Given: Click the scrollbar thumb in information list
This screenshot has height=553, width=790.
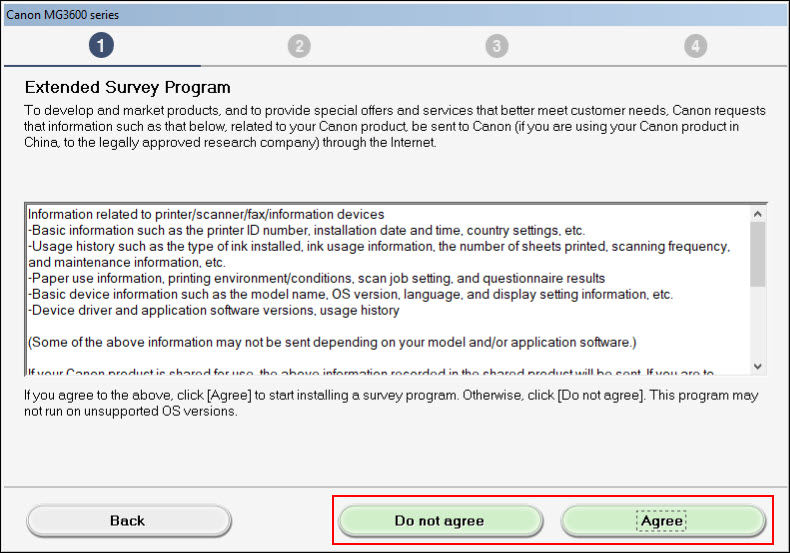Looking at the screenshot, I should pyautogui.click(x=757, y=254).
